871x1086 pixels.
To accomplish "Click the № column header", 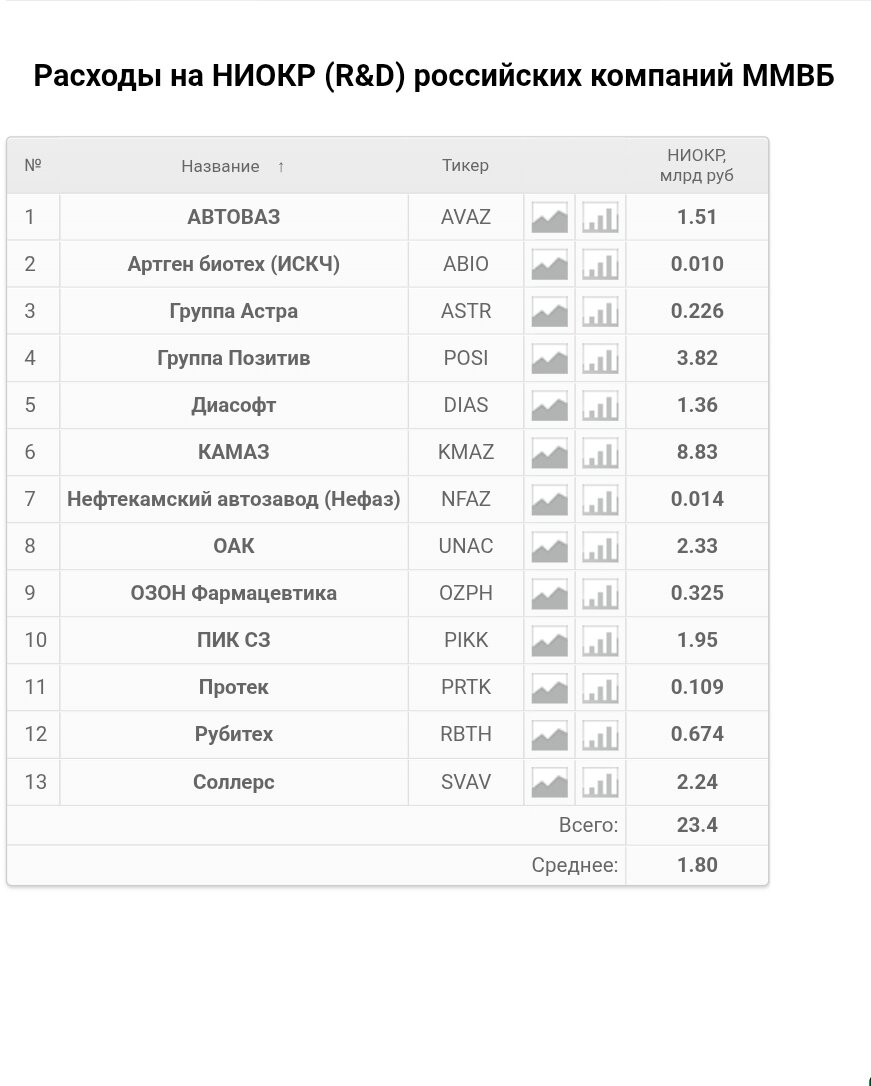I will pos(33,166).
